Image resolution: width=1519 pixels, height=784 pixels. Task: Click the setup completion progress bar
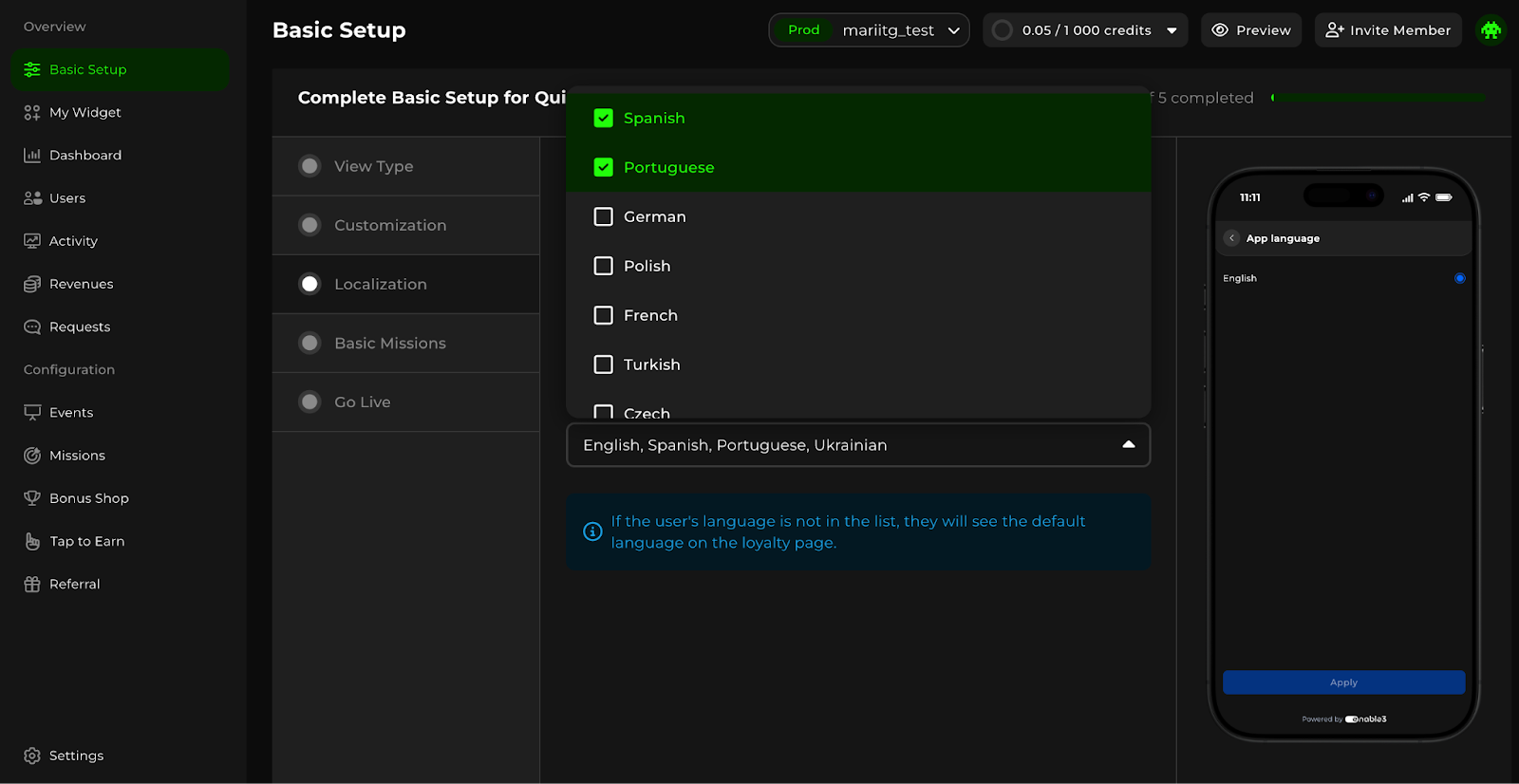pos(1378,98)
